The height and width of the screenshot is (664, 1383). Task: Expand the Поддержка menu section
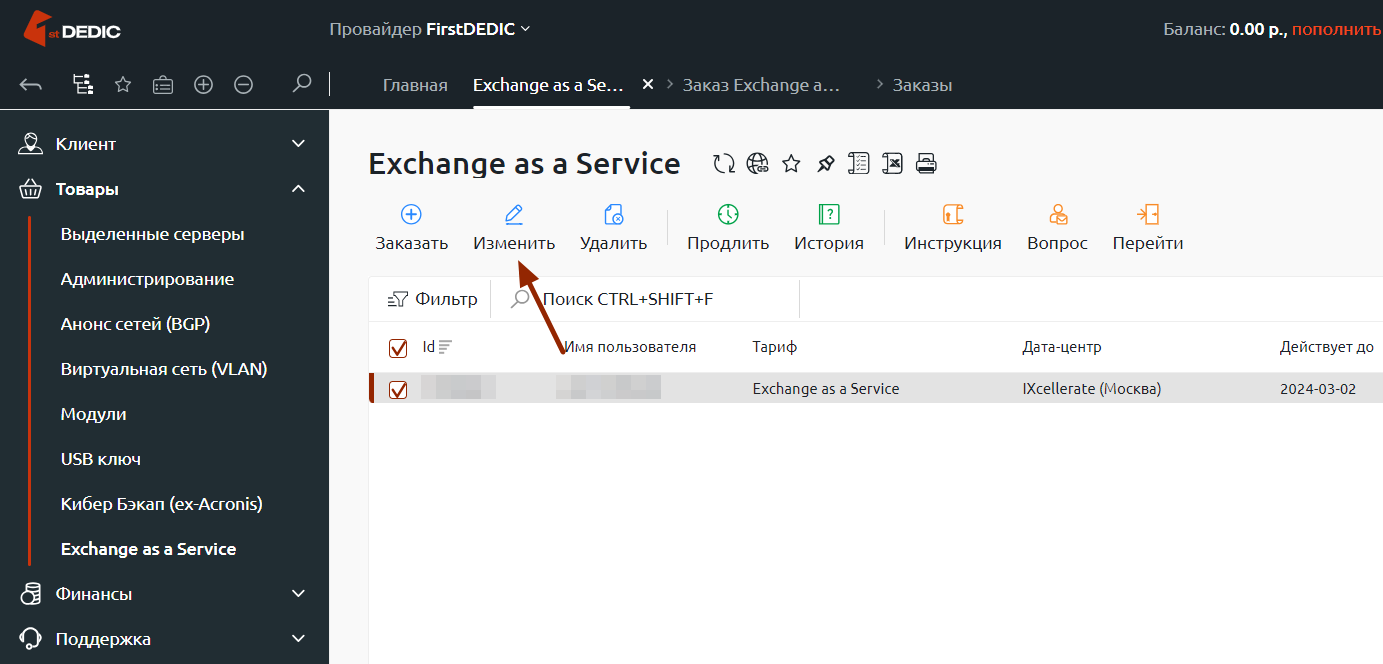click(164, 639)
